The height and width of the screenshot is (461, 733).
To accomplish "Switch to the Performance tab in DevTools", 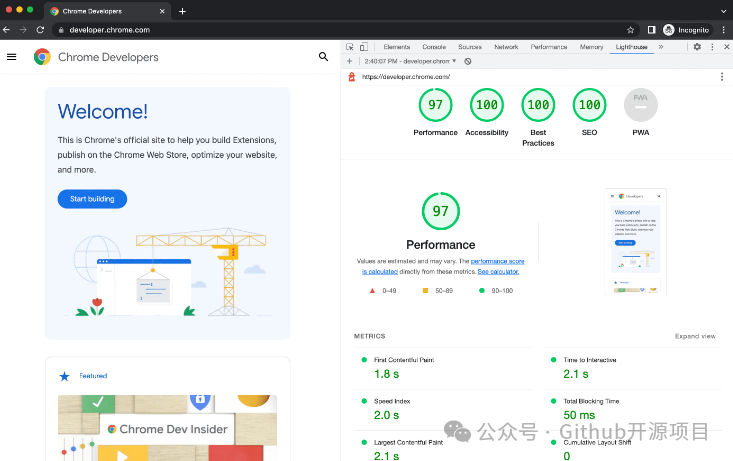I will (x=549, y=47).
